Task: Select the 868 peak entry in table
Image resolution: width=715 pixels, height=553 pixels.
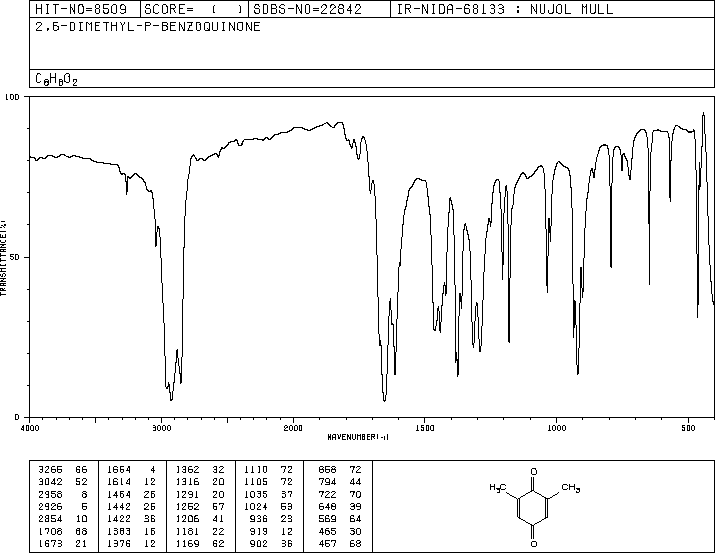Action: (x=340, y=470)
